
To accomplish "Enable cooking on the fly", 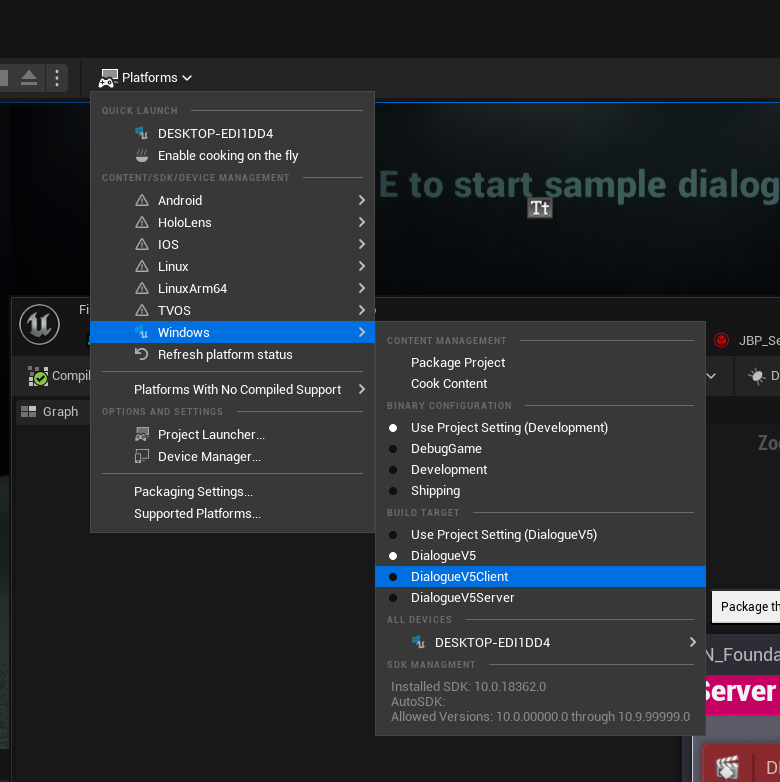I will [x=228, y=156].
